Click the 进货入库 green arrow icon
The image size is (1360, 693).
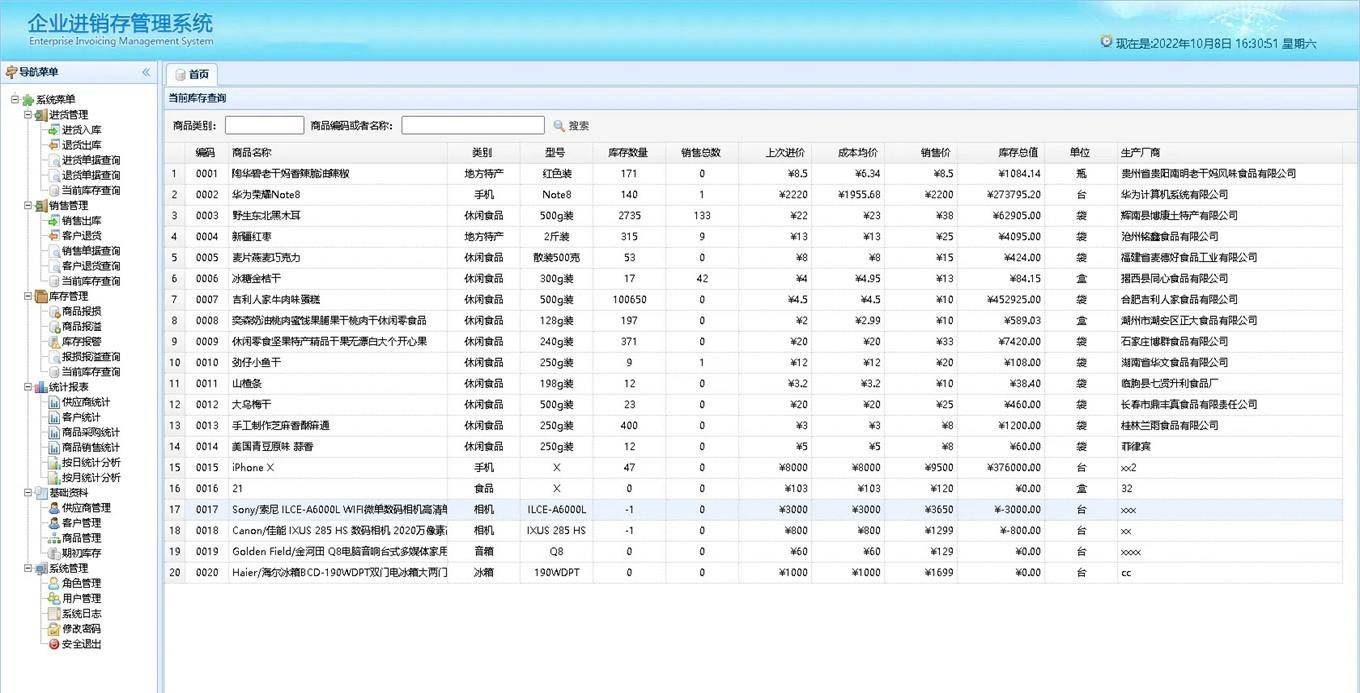(54, 130)
